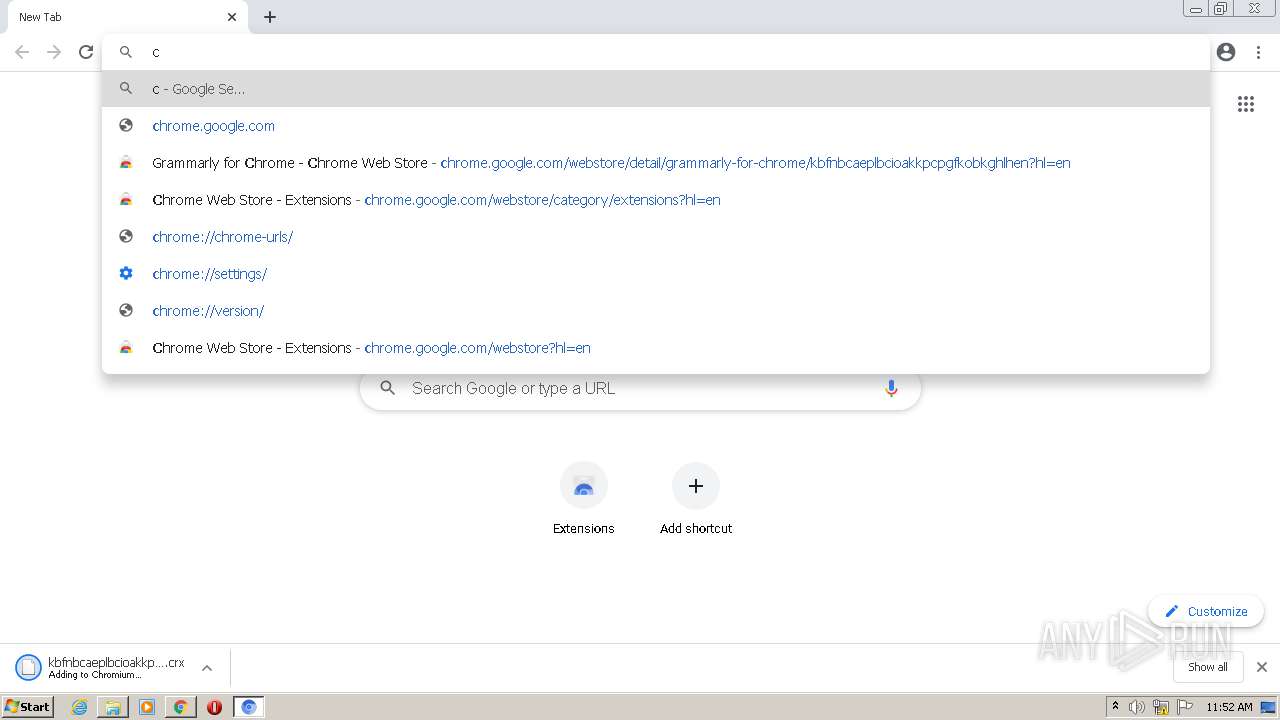Select the active Chromium taskbar button
The height and width of the screenshot is (720, 1280).
click(249, 707)
